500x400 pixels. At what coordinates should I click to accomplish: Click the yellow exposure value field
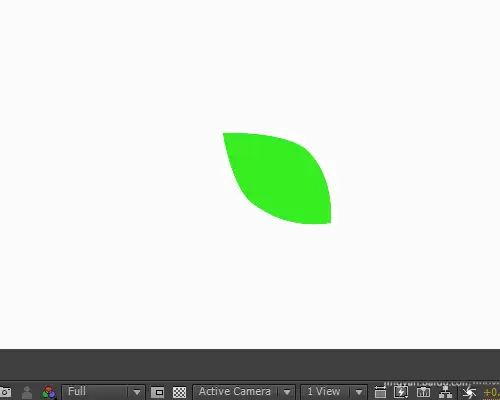point(492,393)
